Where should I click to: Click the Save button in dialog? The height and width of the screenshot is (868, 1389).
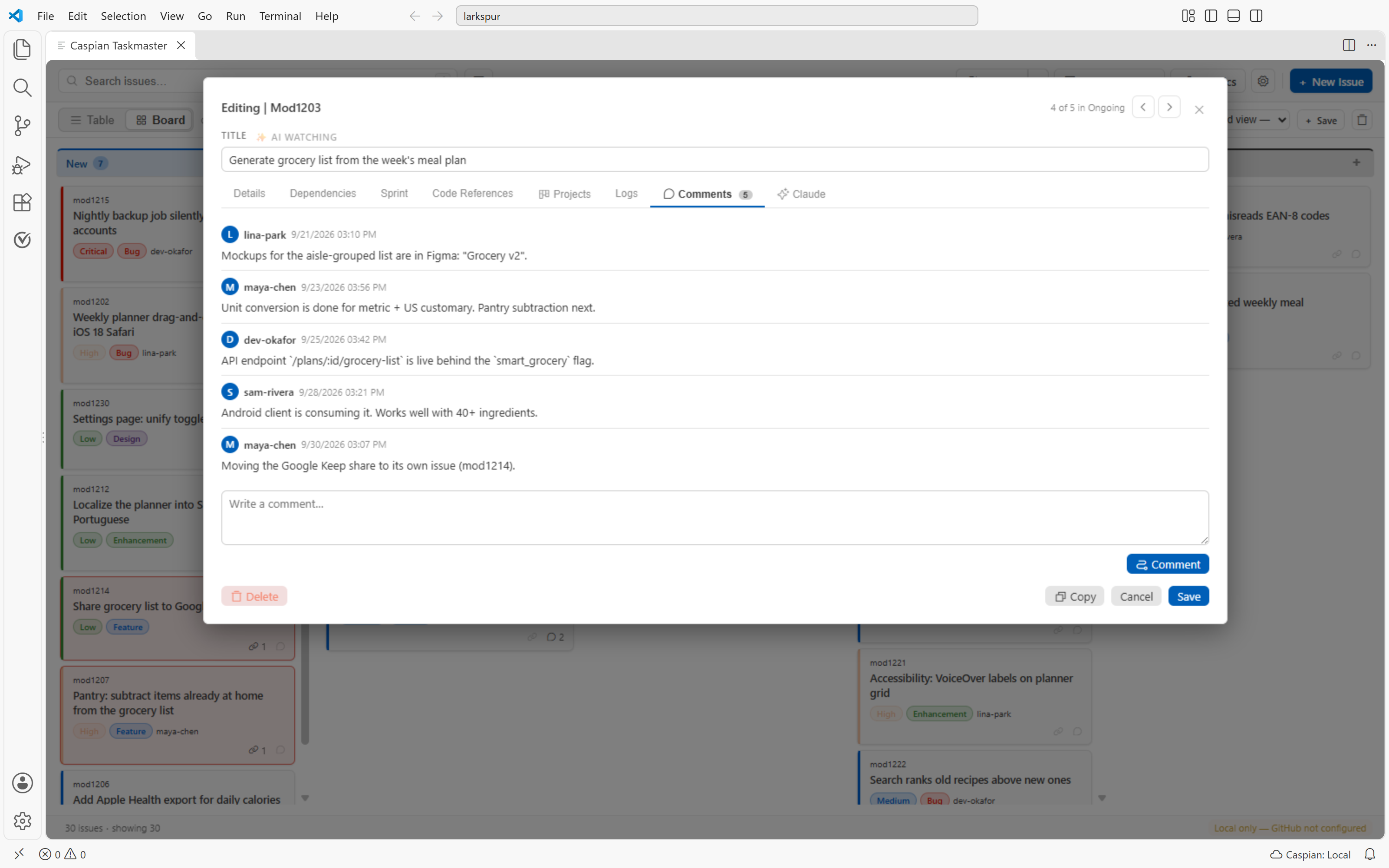[x=1188, y=596]
